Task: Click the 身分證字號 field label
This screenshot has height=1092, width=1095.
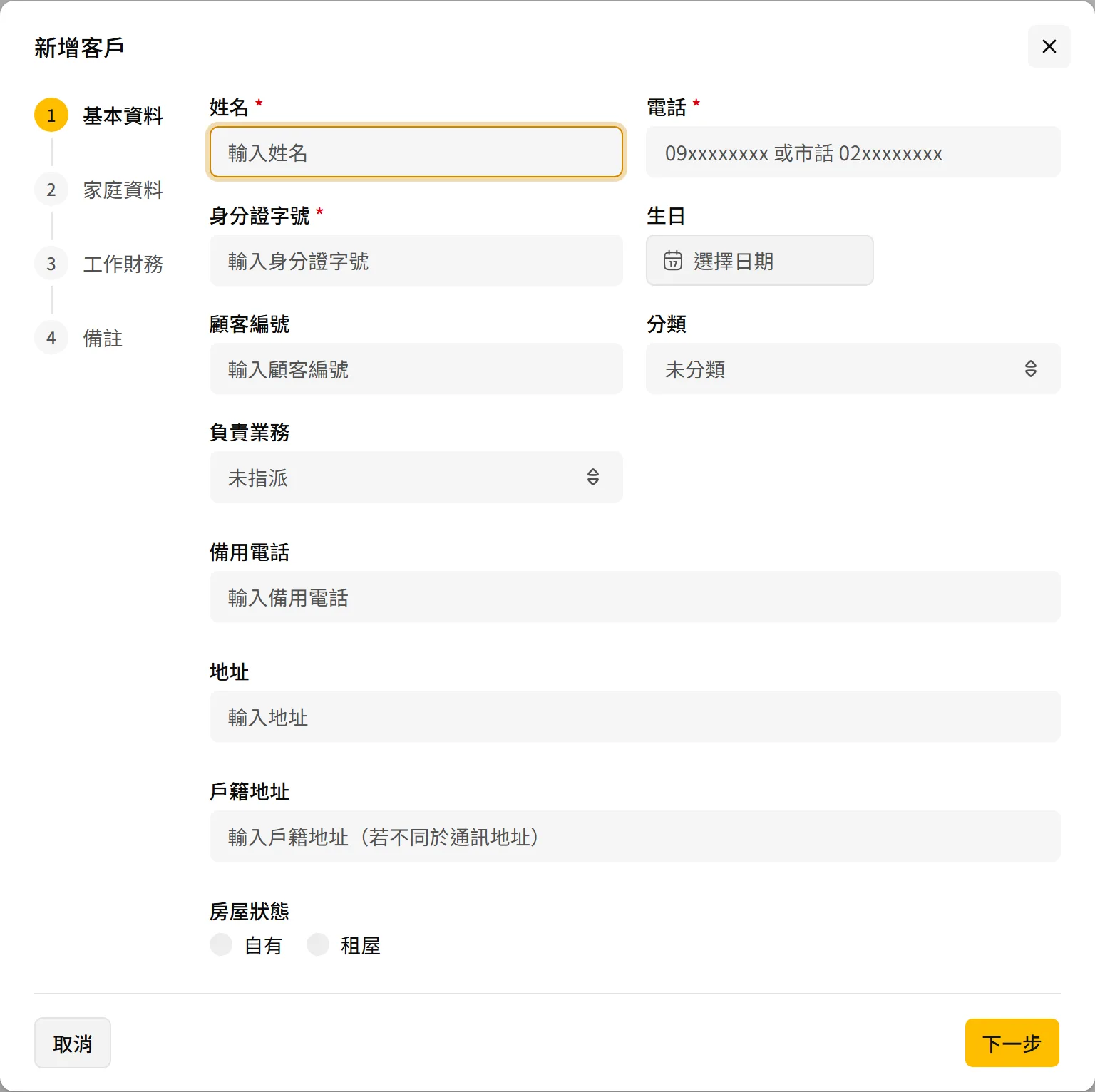Action: (x=259, y=215)
